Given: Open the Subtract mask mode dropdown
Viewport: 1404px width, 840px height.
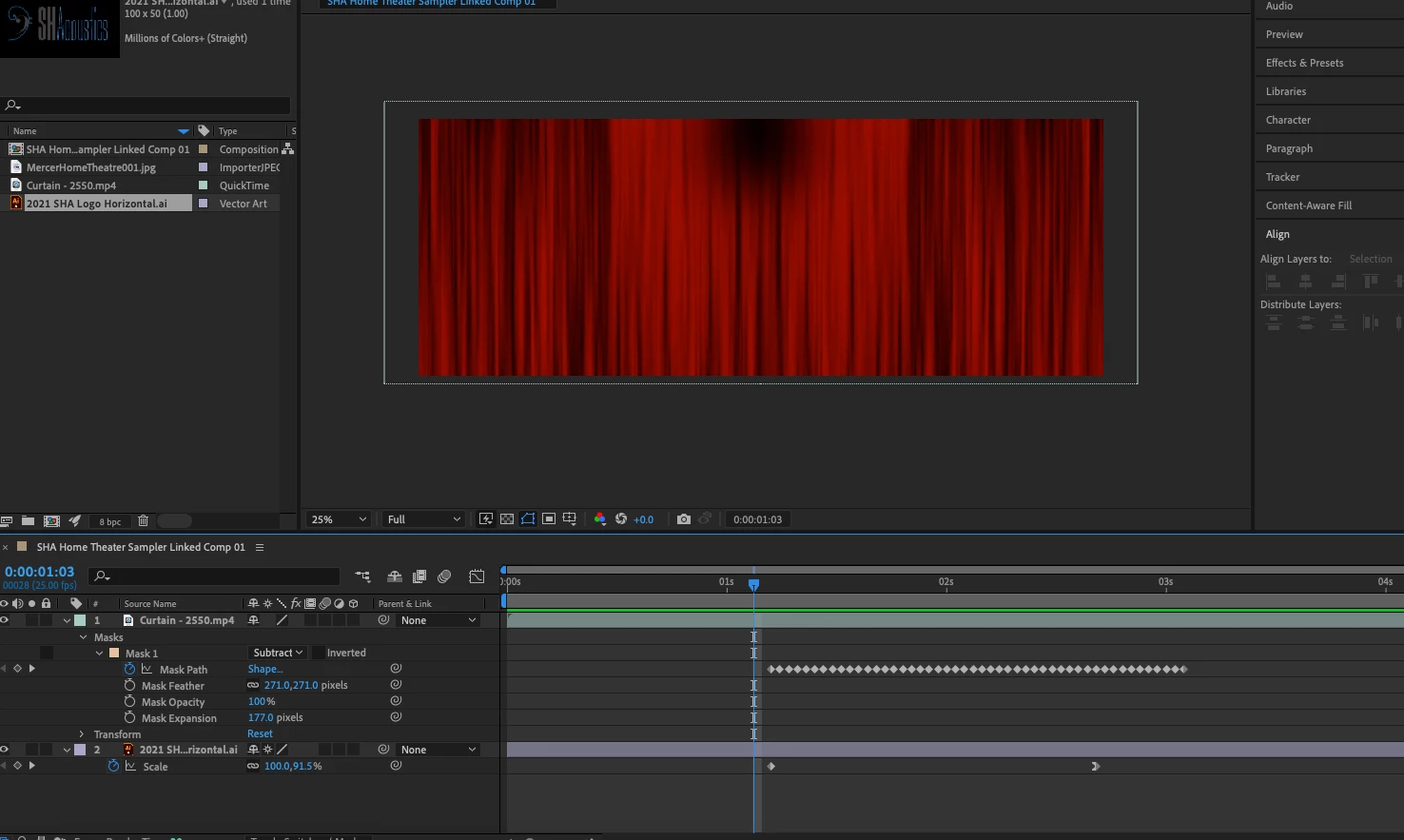Looking at the screenshot, I should pos(277,654).
